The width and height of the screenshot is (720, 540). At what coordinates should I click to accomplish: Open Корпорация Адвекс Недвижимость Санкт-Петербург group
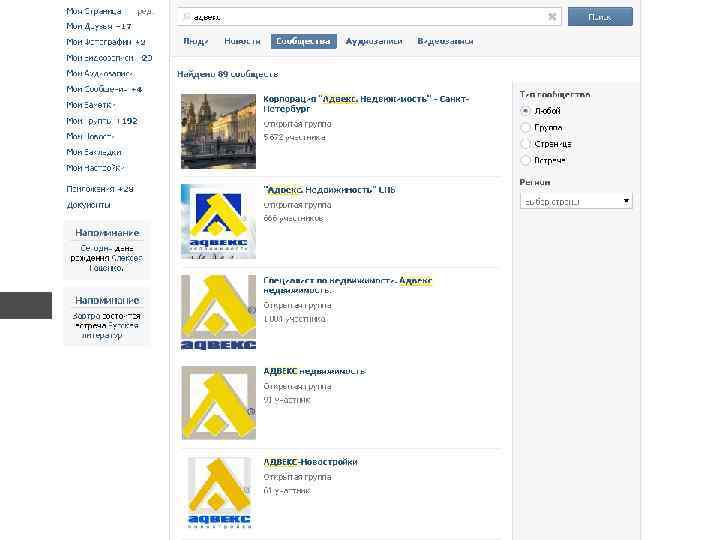click(366, 104)
